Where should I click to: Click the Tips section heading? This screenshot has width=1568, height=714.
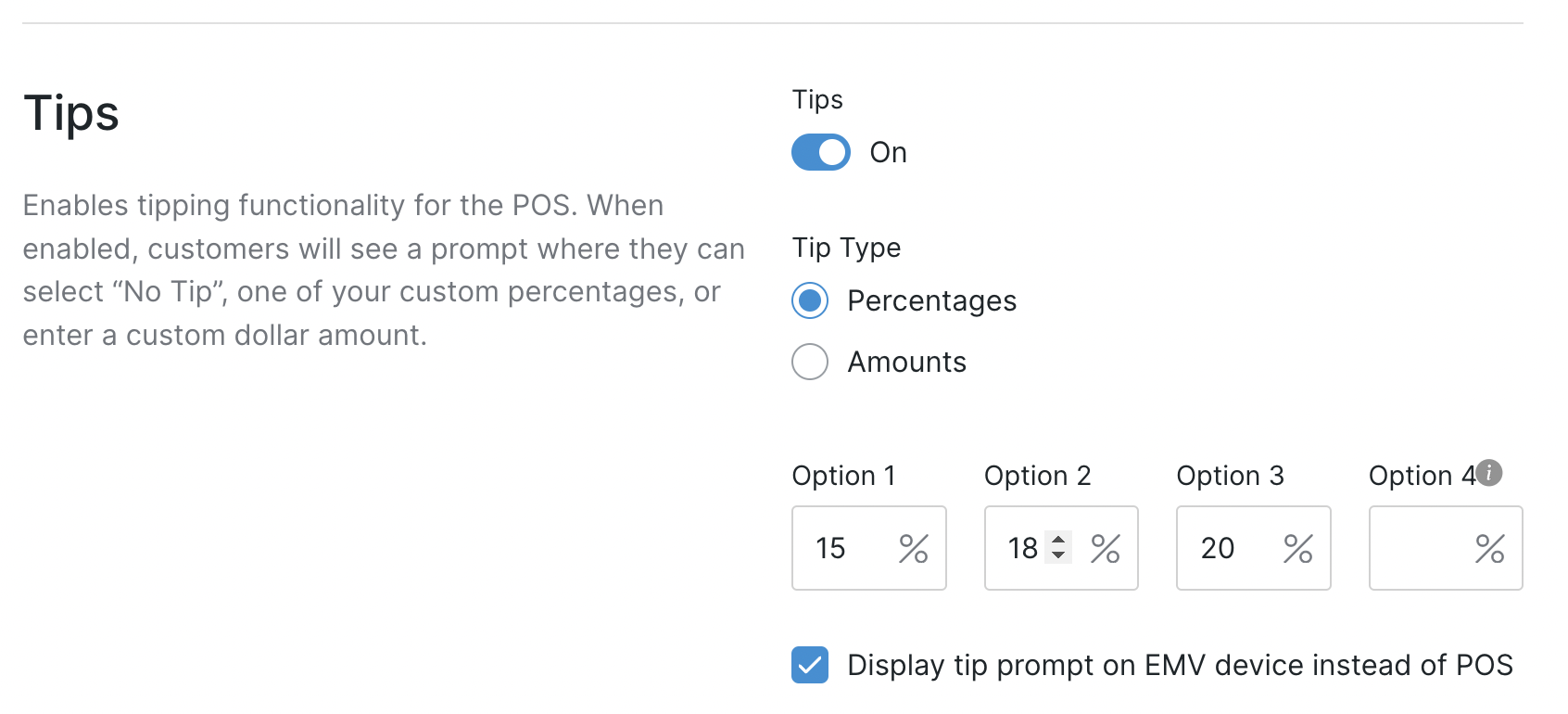(71, 112)
